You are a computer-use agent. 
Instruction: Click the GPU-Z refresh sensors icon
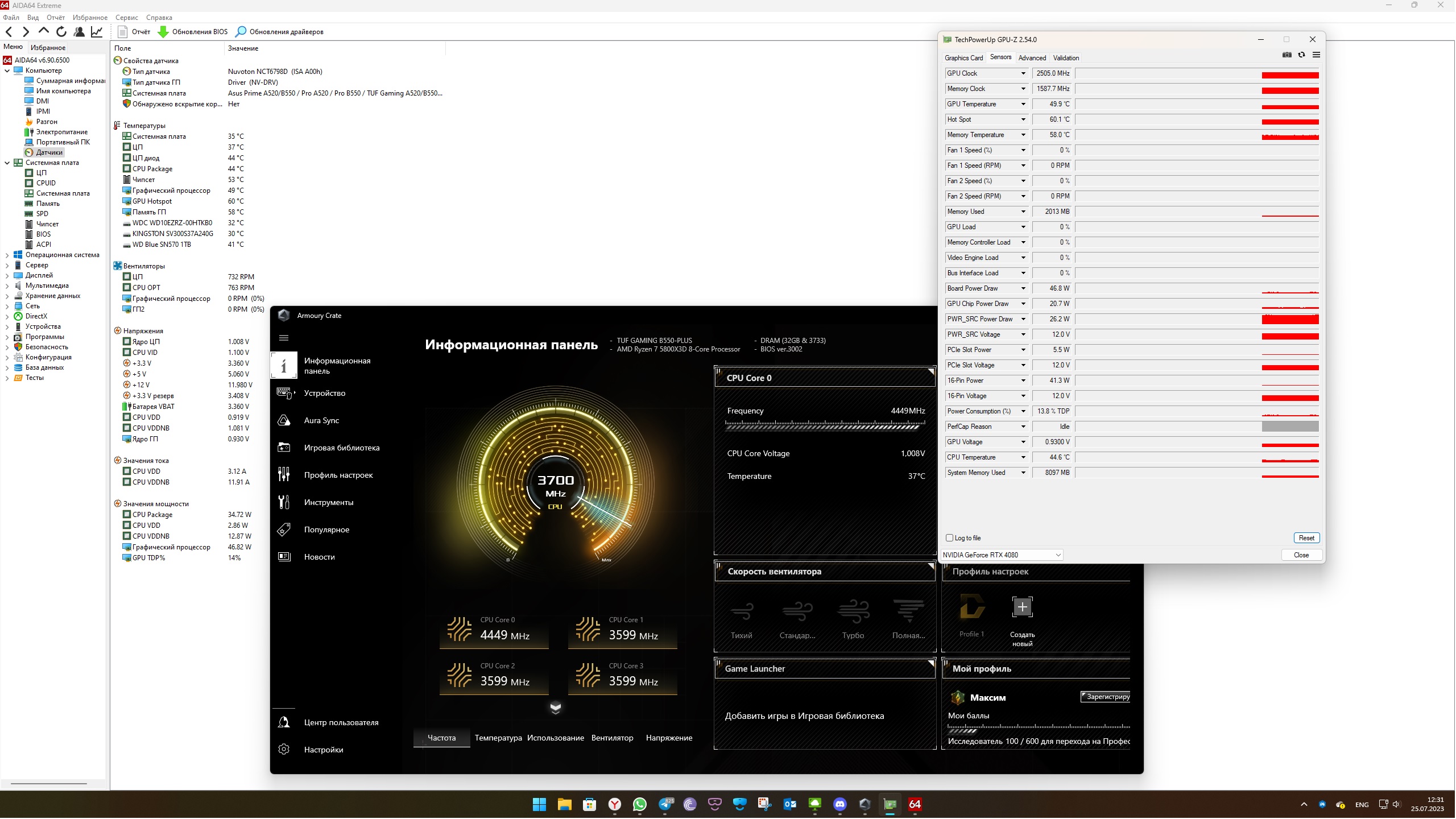click(x=1301, y=55)
